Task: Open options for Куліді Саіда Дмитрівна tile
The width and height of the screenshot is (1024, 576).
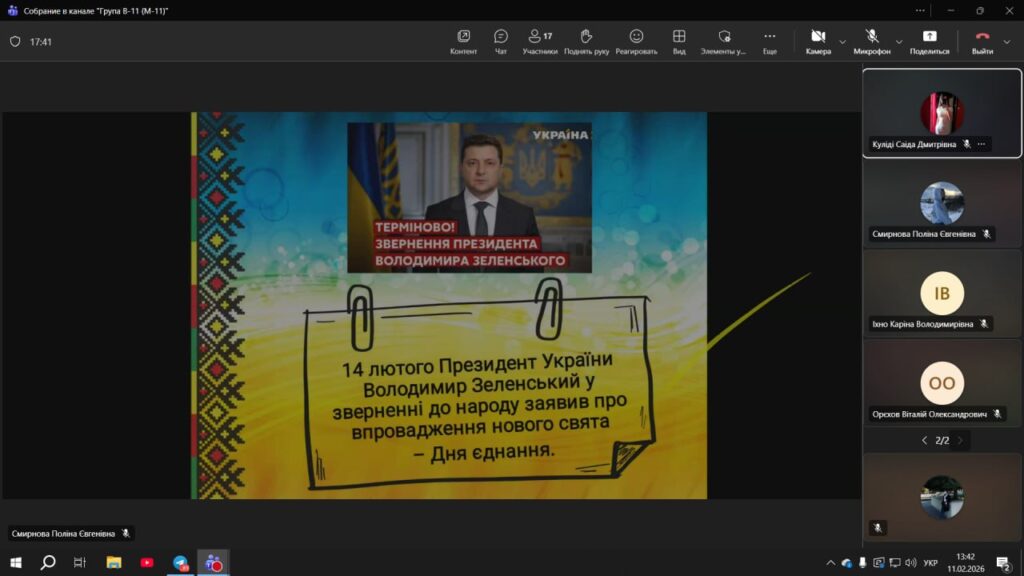Action: coord(982,144)
